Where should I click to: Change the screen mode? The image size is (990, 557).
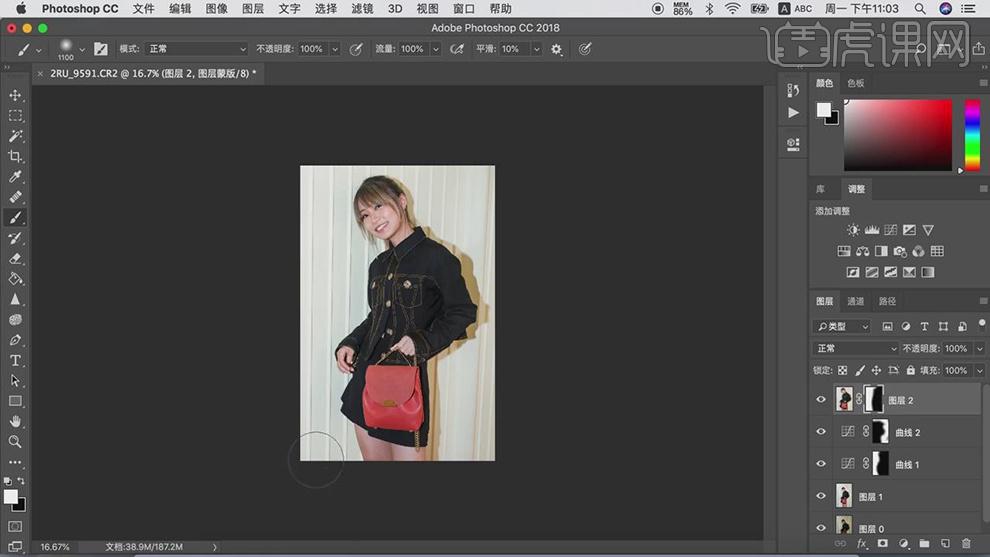pos(15,546)
